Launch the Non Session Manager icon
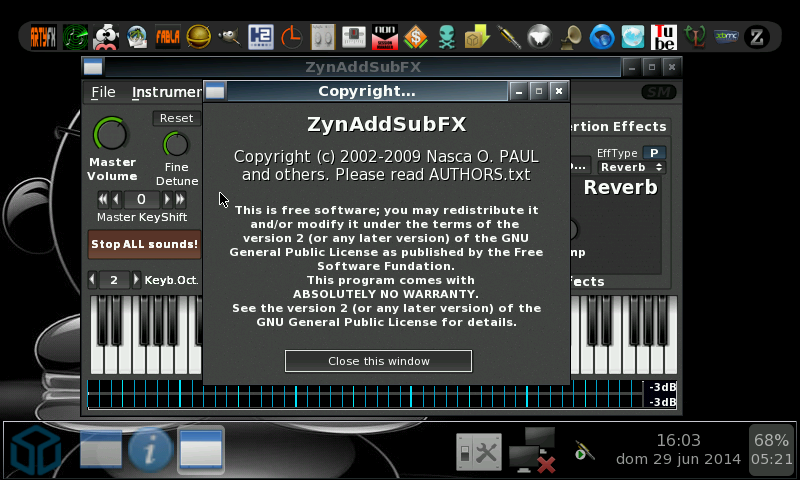 (385, 37)
